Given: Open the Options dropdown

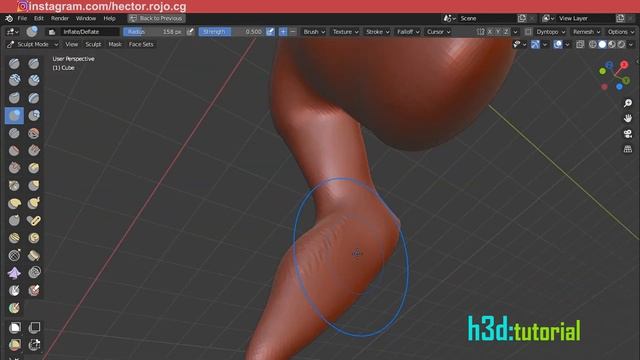Looking at the screenshot, I should 620,31.
